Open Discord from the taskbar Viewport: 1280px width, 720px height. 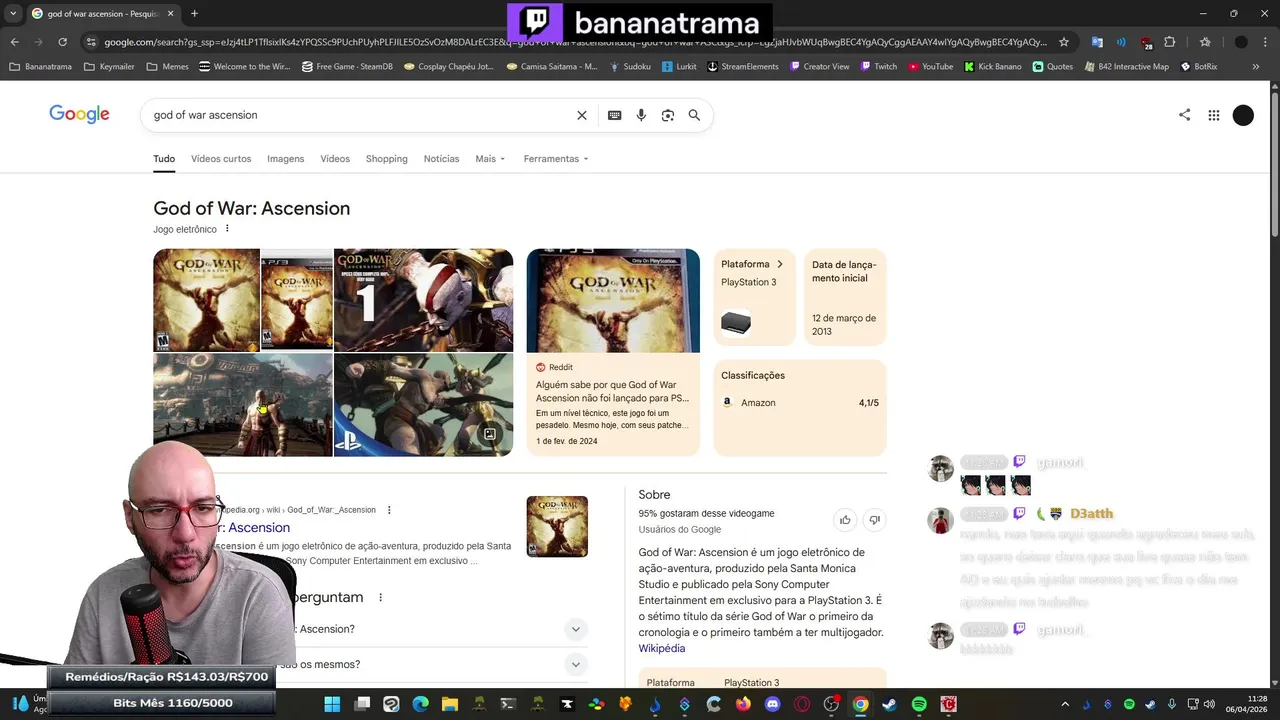point(772,704)
